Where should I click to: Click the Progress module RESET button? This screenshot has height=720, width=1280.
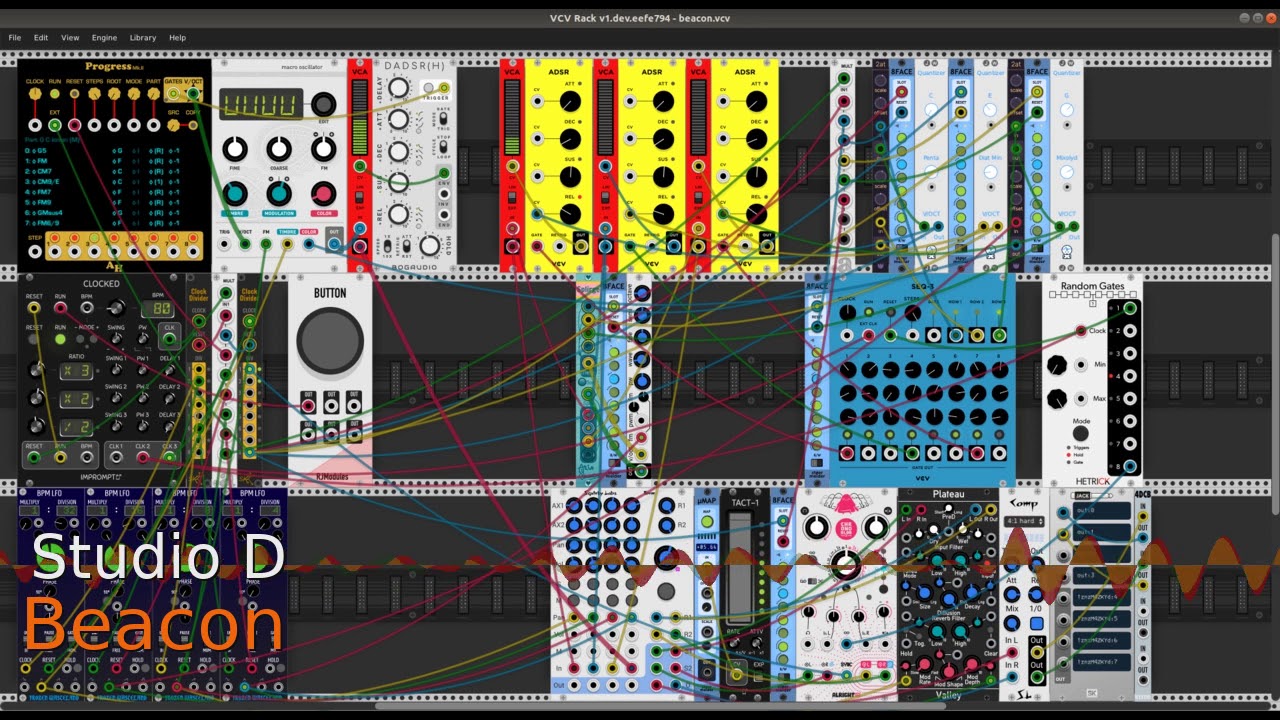74,93
